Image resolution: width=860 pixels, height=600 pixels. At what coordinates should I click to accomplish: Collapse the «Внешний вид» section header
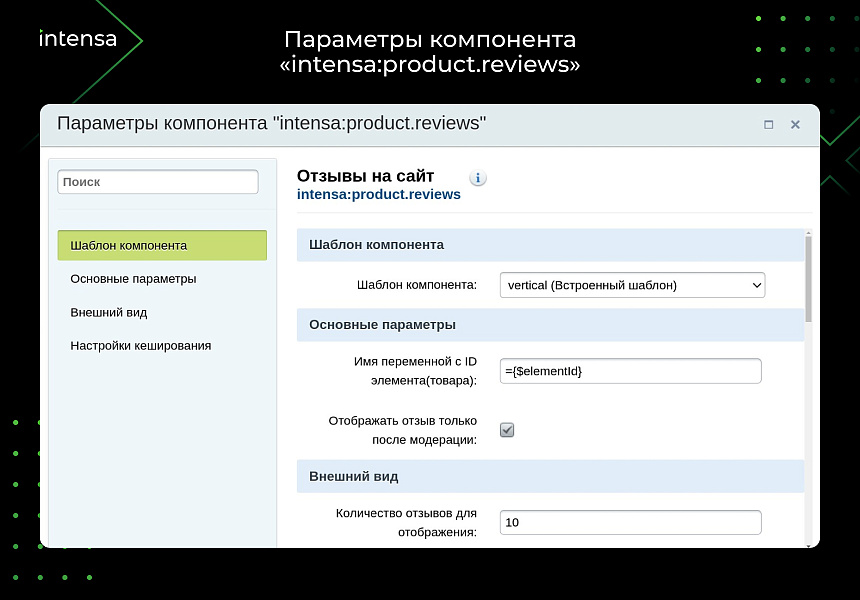pyautogui.click(x=550, y=477)
